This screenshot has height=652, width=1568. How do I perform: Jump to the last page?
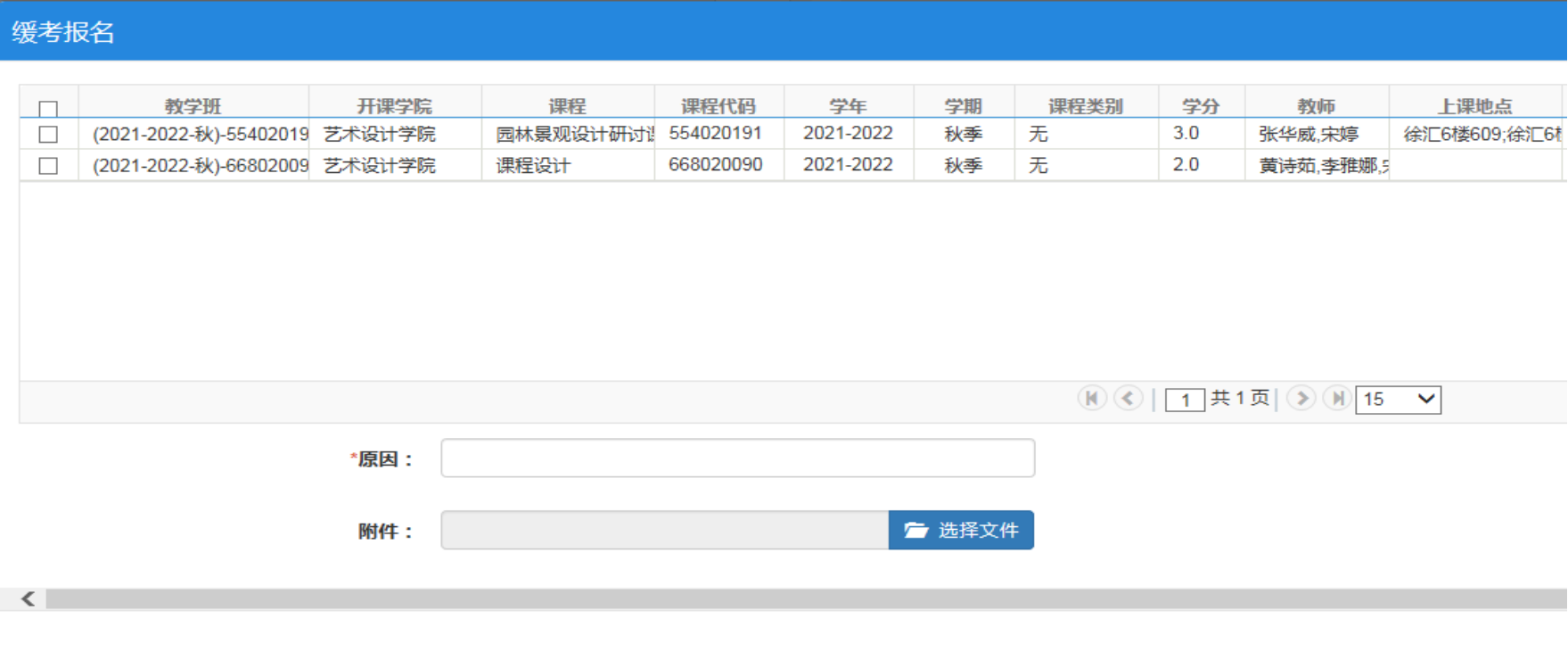pos(1336,398)
